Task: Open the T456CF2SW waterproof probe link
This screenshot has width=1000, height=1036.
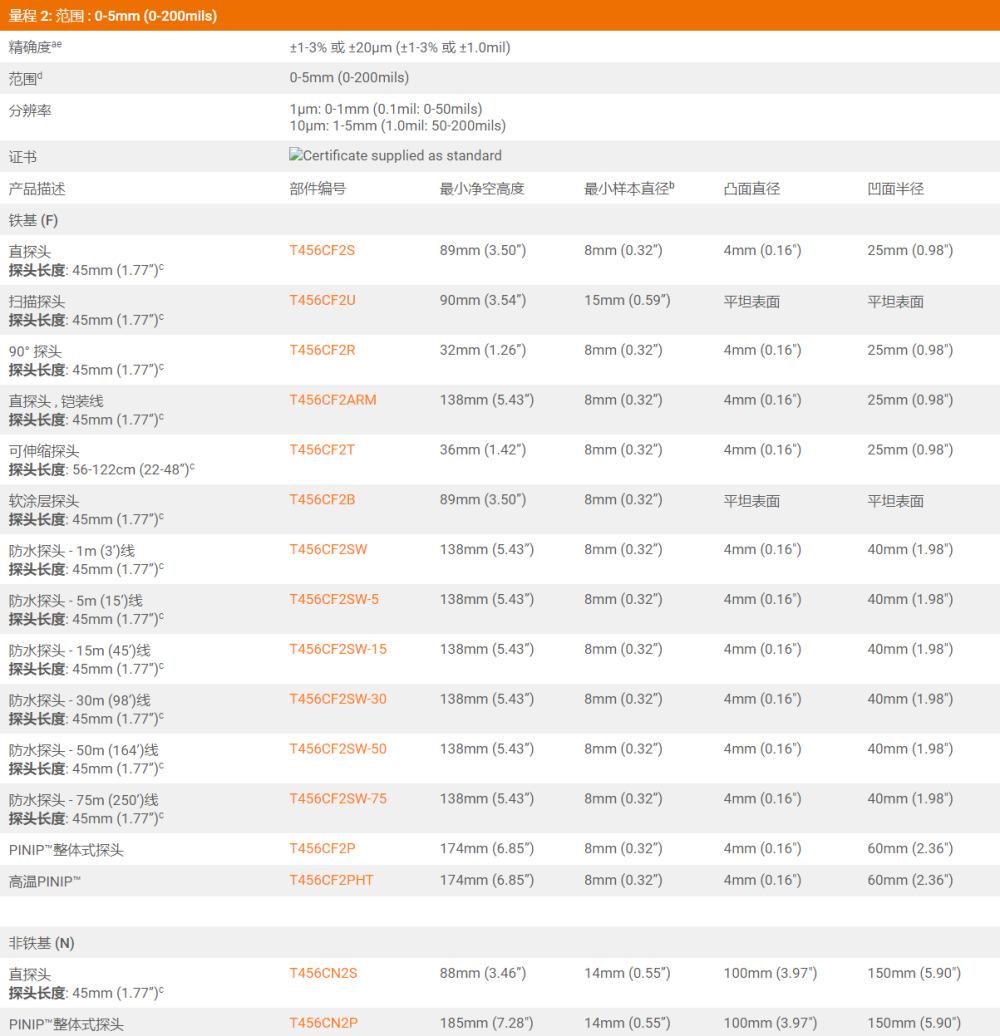Action: [328, 549]
